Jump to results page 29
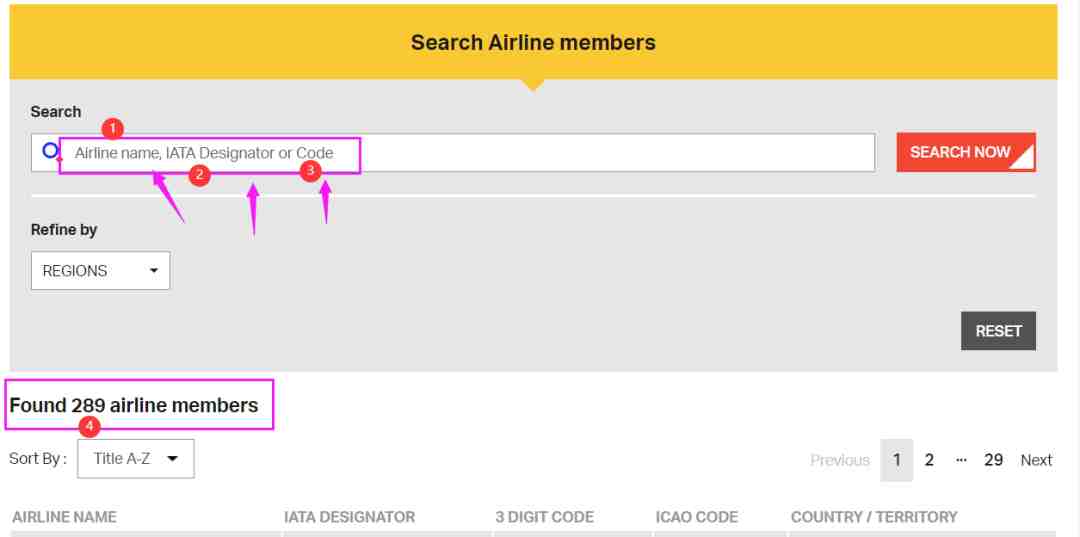The height and width of the screenshot is (537, 1080). [x=993, y=460]
